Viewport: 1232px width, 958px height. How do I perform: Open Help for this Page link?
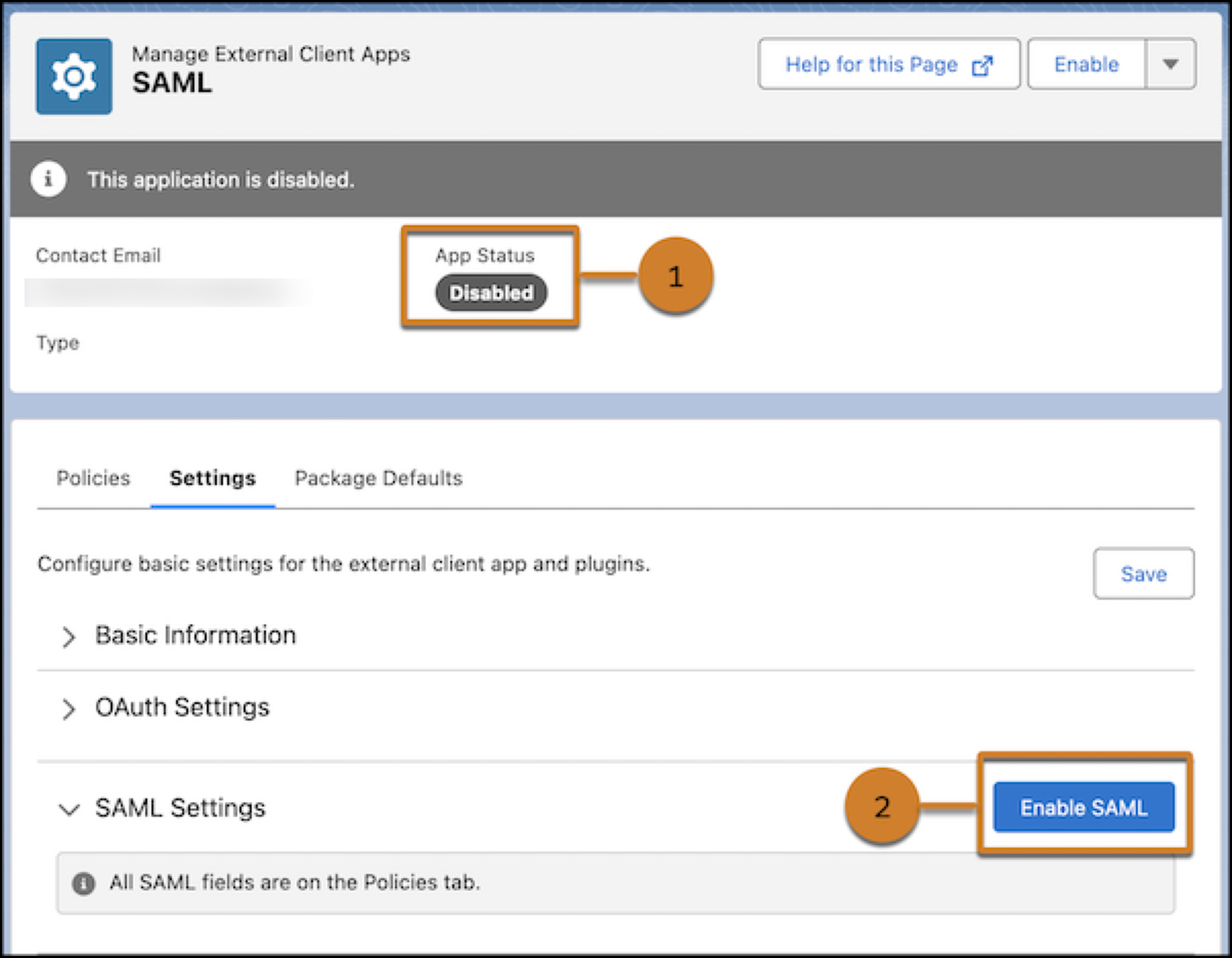click(x=889, y=64)
